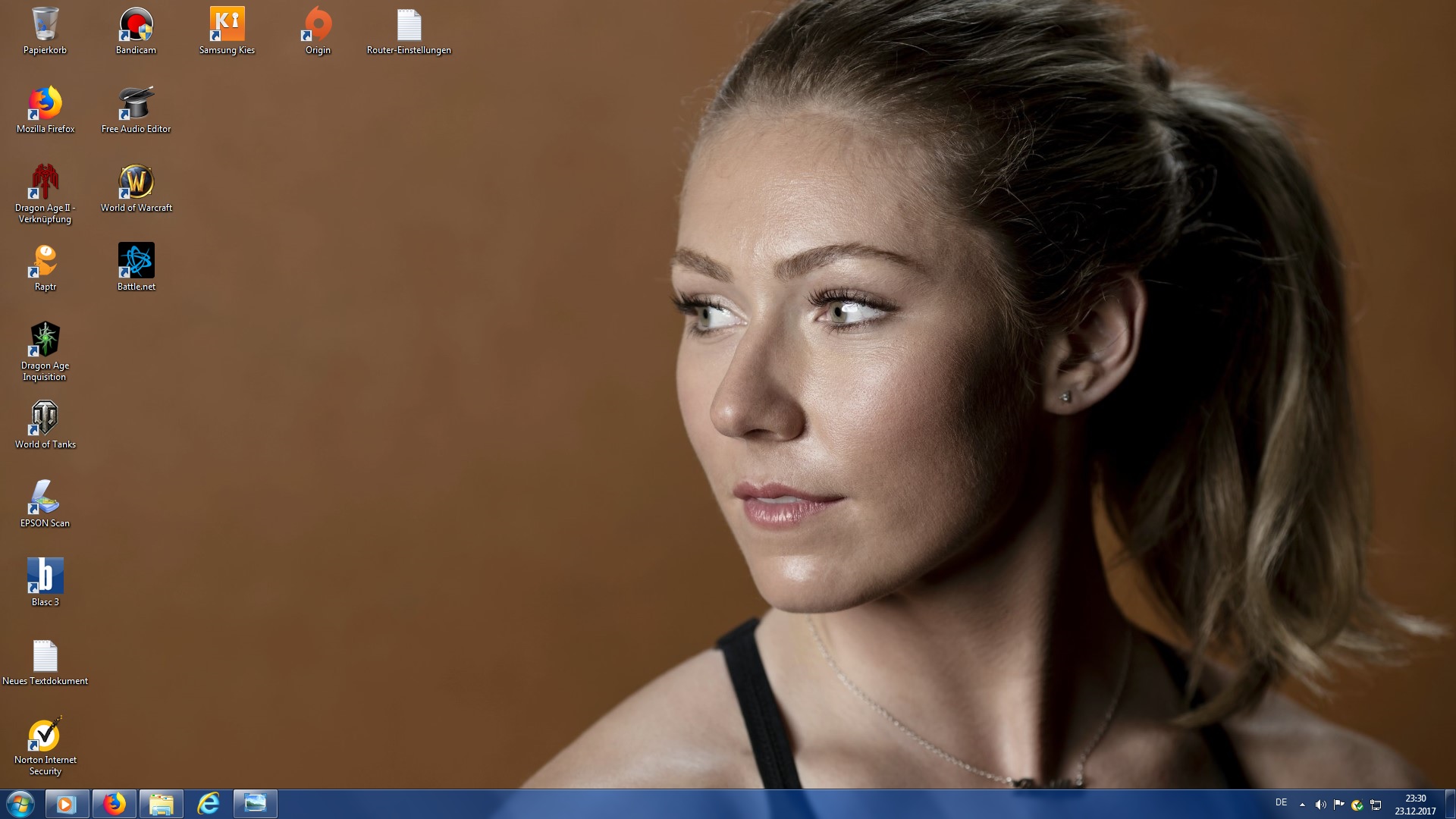Select the EPSON Scan shortcut
Screen dimensions: 1456x819
(x=45, y=497)
